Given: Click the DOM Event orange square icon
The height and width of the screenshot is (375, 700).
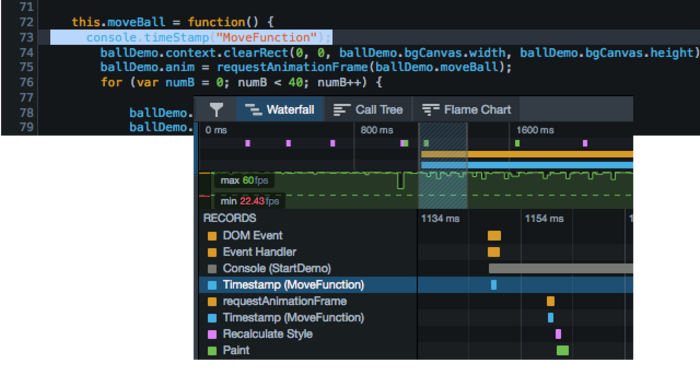Looking at the screenshot, I should click(x=212, y=236).
